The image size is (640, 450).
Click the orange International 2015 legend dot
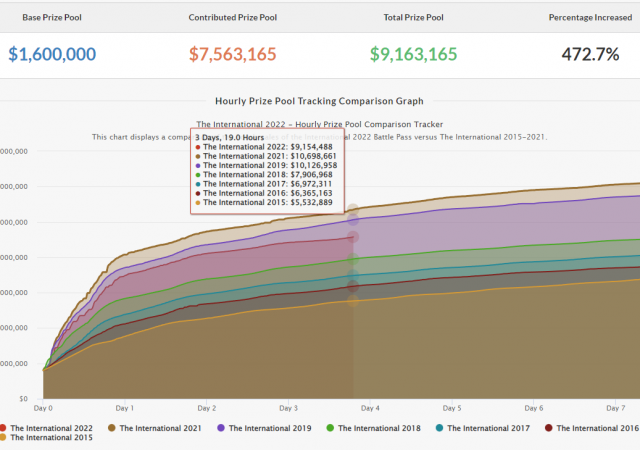[4, 438]
